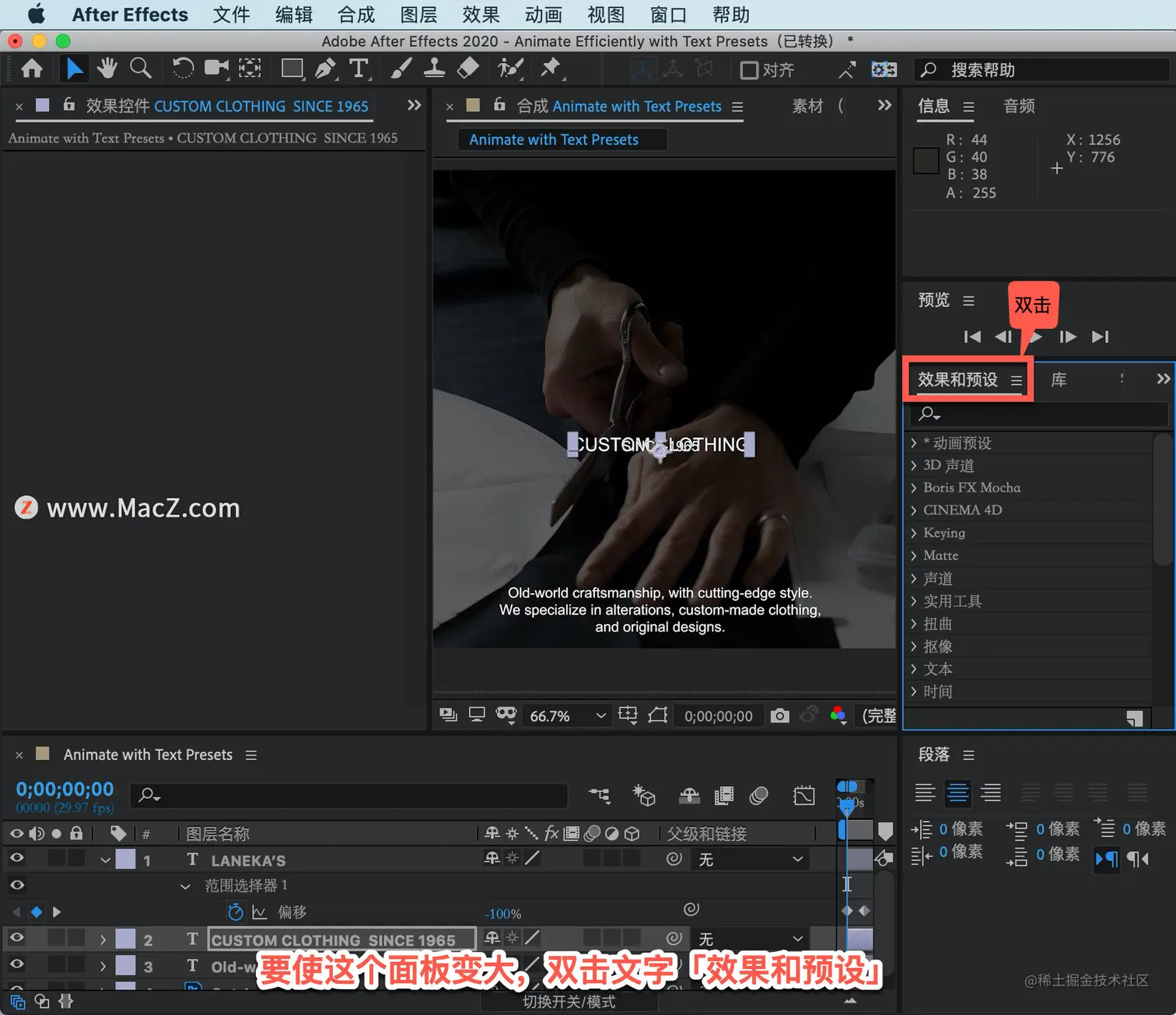Expand CINEMA 4D category
The image size is (1176, 1015).
(x=914, y=511)
